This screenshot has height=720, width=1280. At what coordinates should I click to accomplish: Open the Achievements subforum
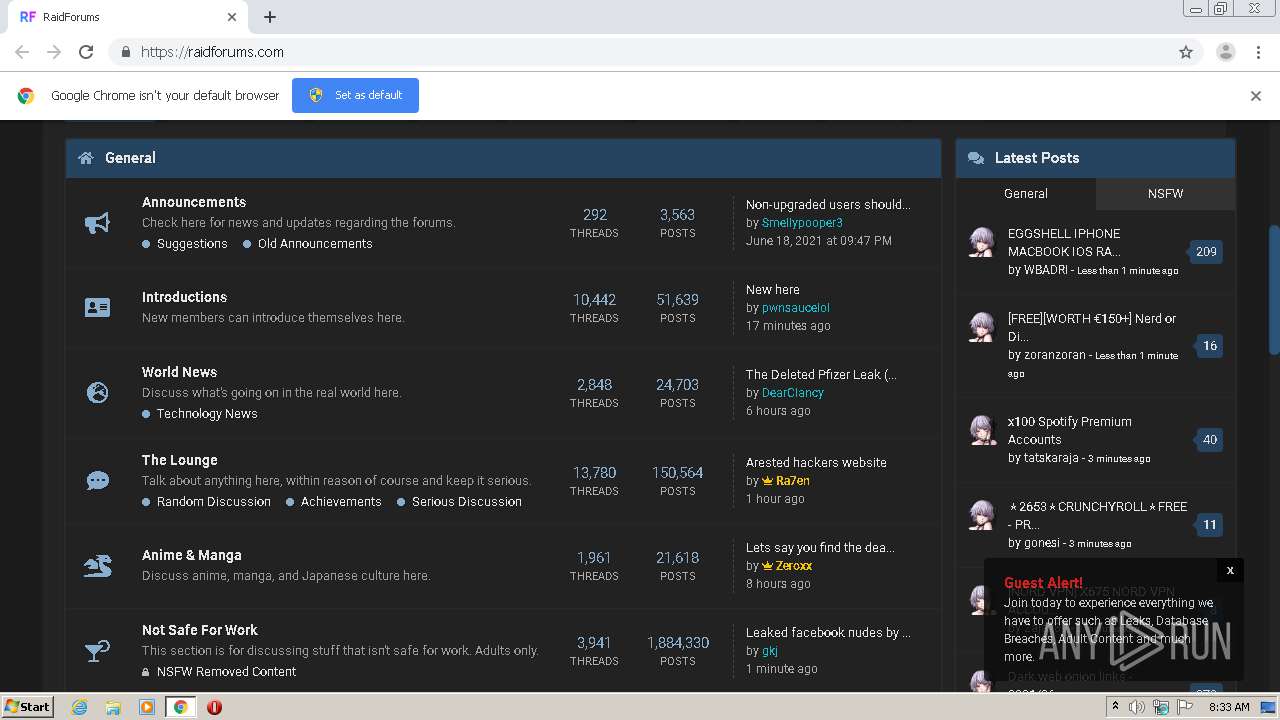click(341, 502)
